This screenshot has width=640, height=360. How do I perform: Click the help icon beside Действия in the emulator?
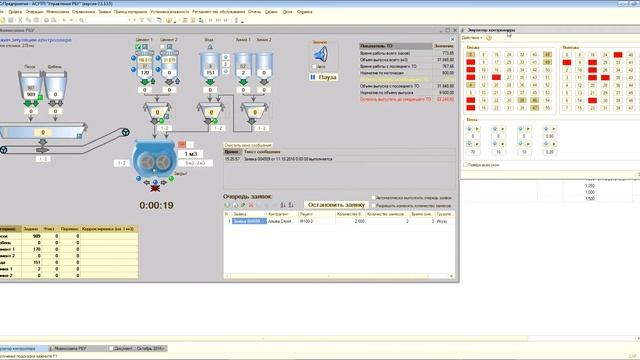pyautogui.click(x=489, y=38)
